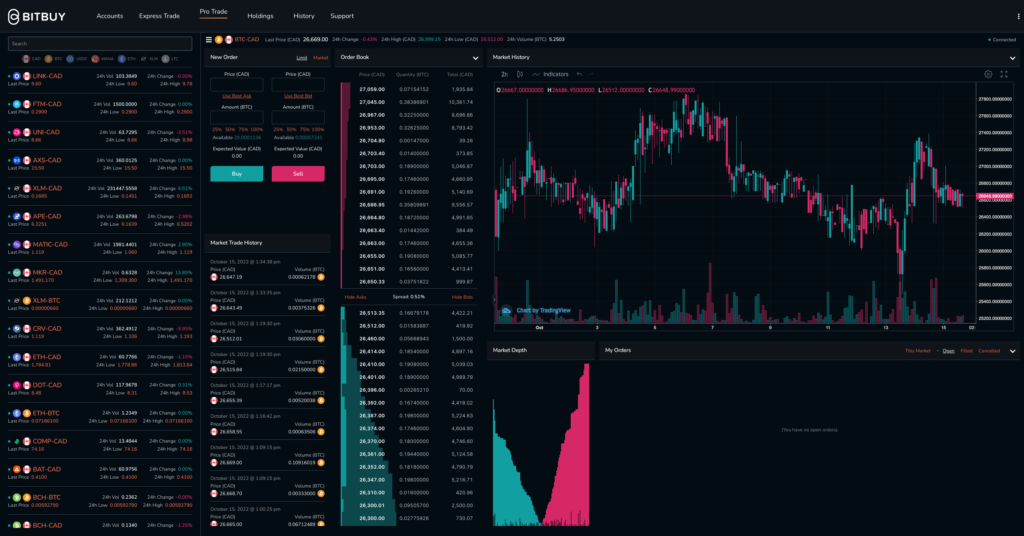Click the Use Best Ask link
Screen dimensions: 1024x536
tap(236, 96)
